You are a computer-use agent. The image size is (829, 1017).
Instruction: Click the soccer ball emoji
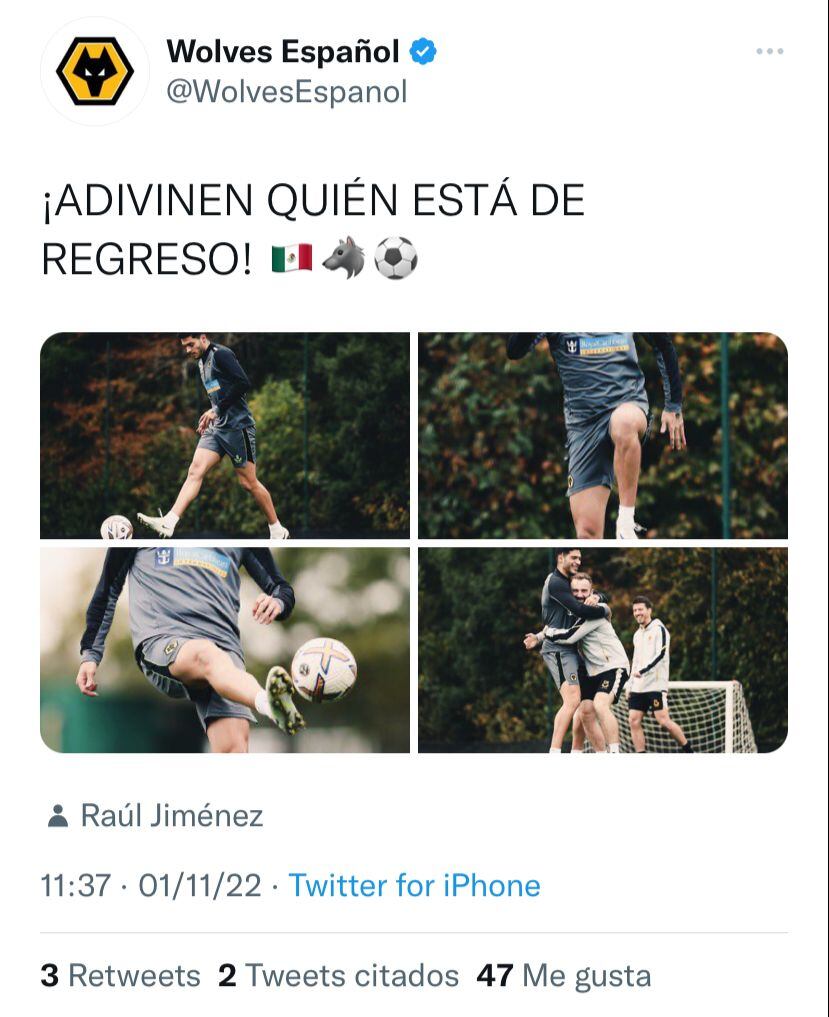coord(396,258)
